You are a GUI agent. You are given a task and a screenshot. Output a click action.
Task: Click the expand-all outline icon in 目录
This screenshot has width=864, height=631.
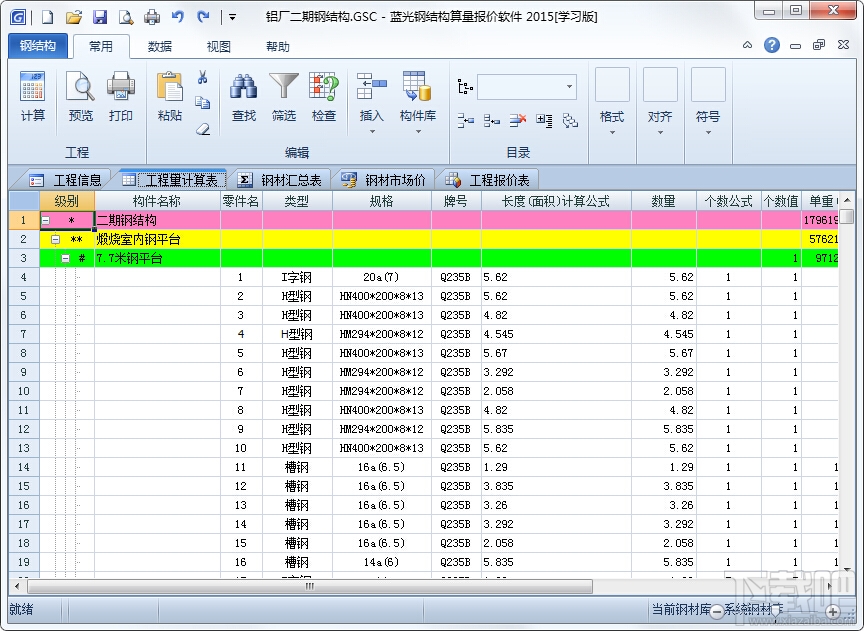[544, 120]
